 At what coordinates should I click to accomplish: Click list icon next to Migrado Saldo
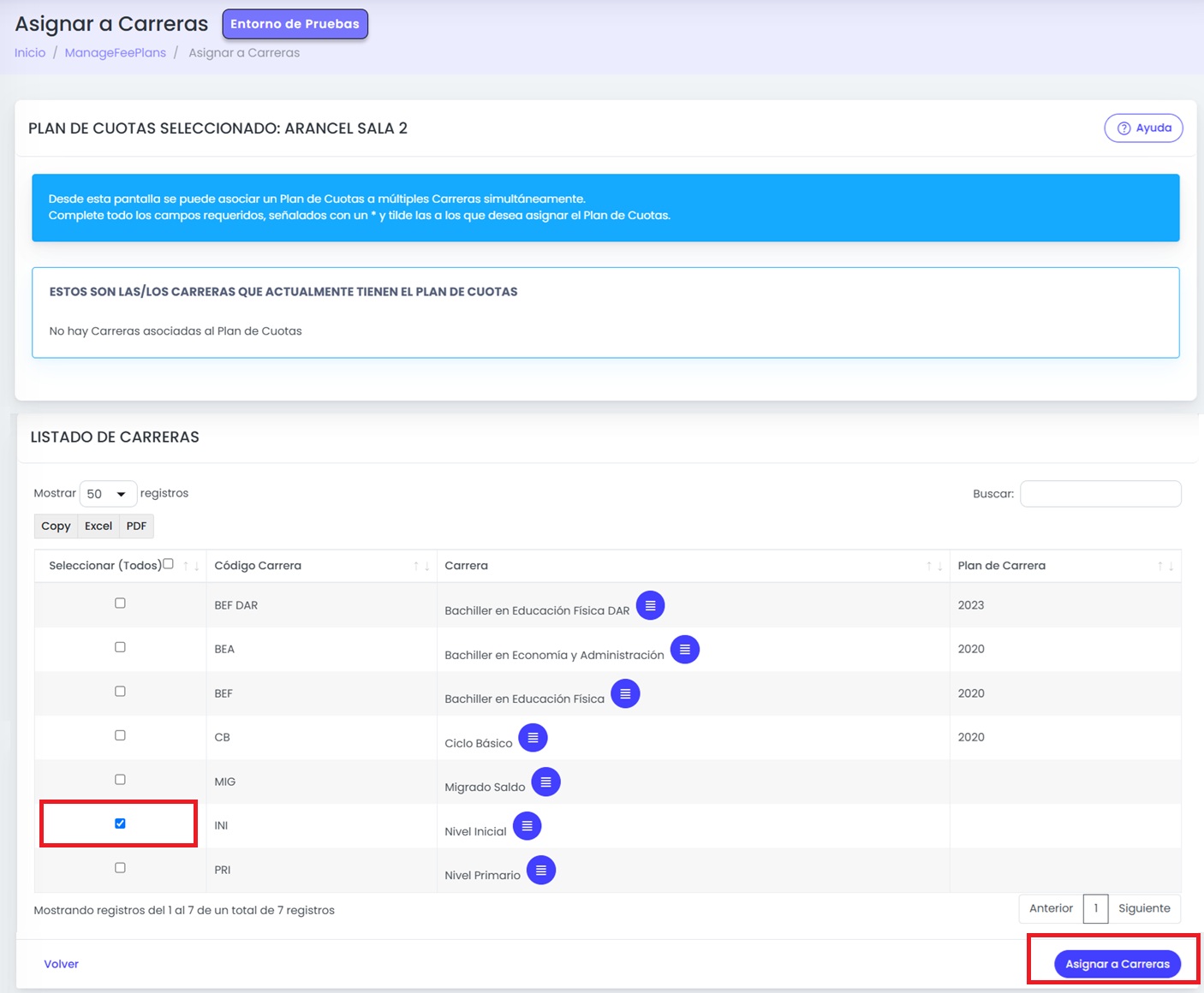pos(545,782)
